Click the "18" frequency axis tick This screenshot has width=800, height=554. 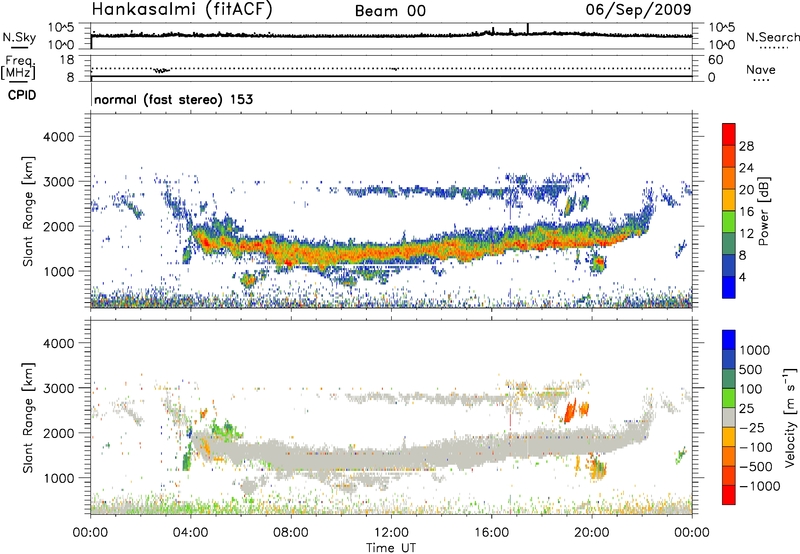(66, 60)
